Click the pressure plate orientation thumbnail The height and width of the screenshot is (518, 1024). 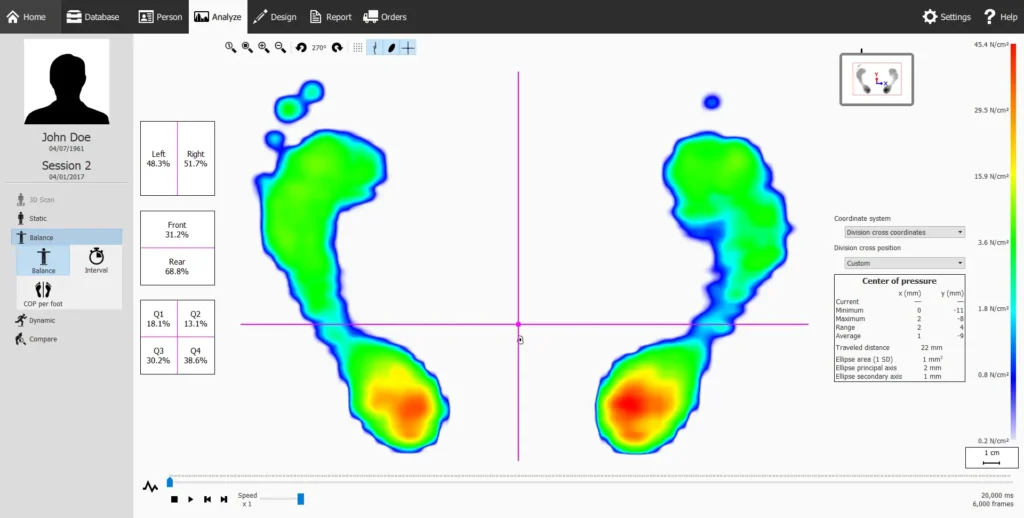tap(876, 77)
